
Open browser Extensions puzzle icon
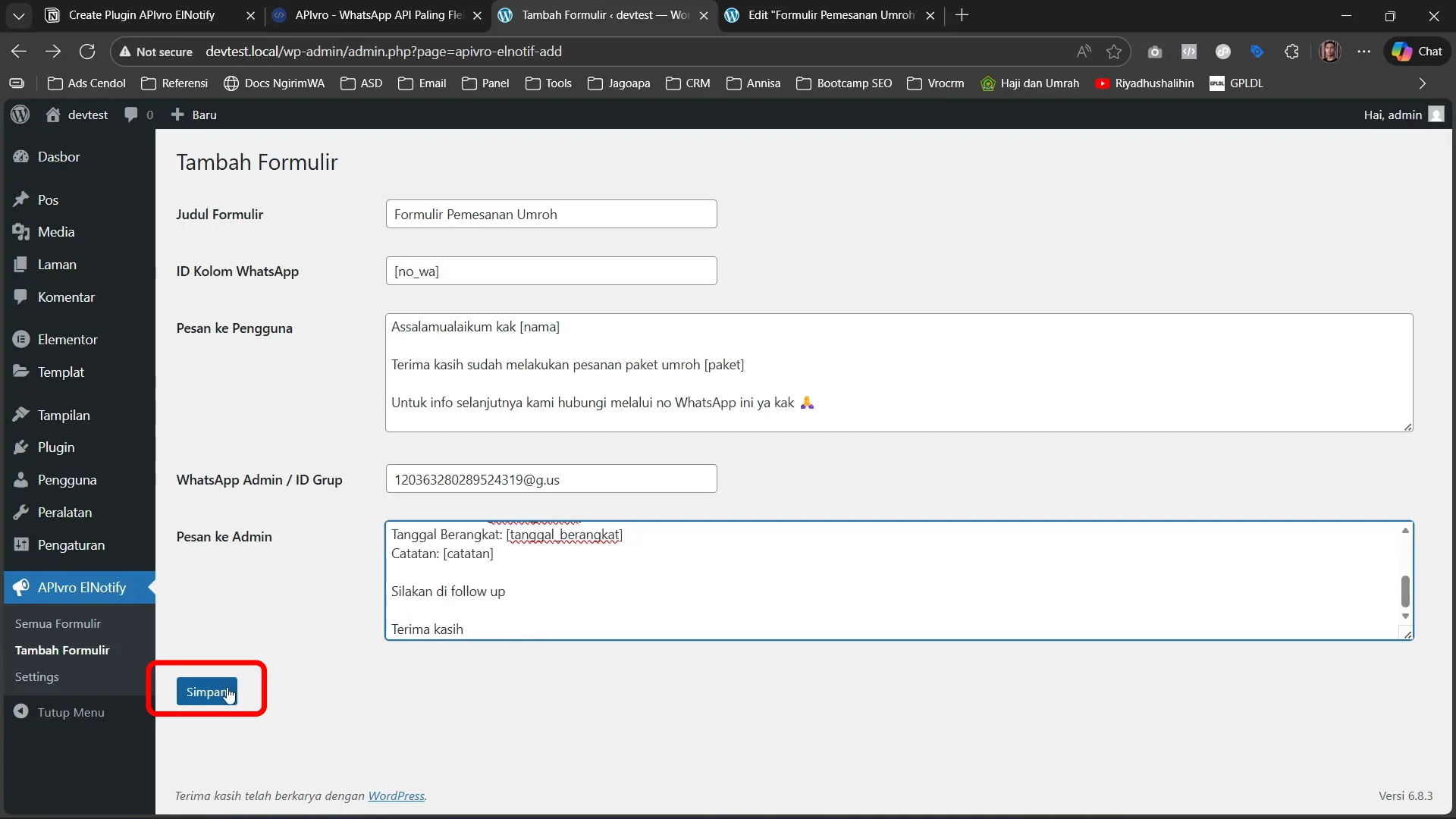pos(1291,52)
